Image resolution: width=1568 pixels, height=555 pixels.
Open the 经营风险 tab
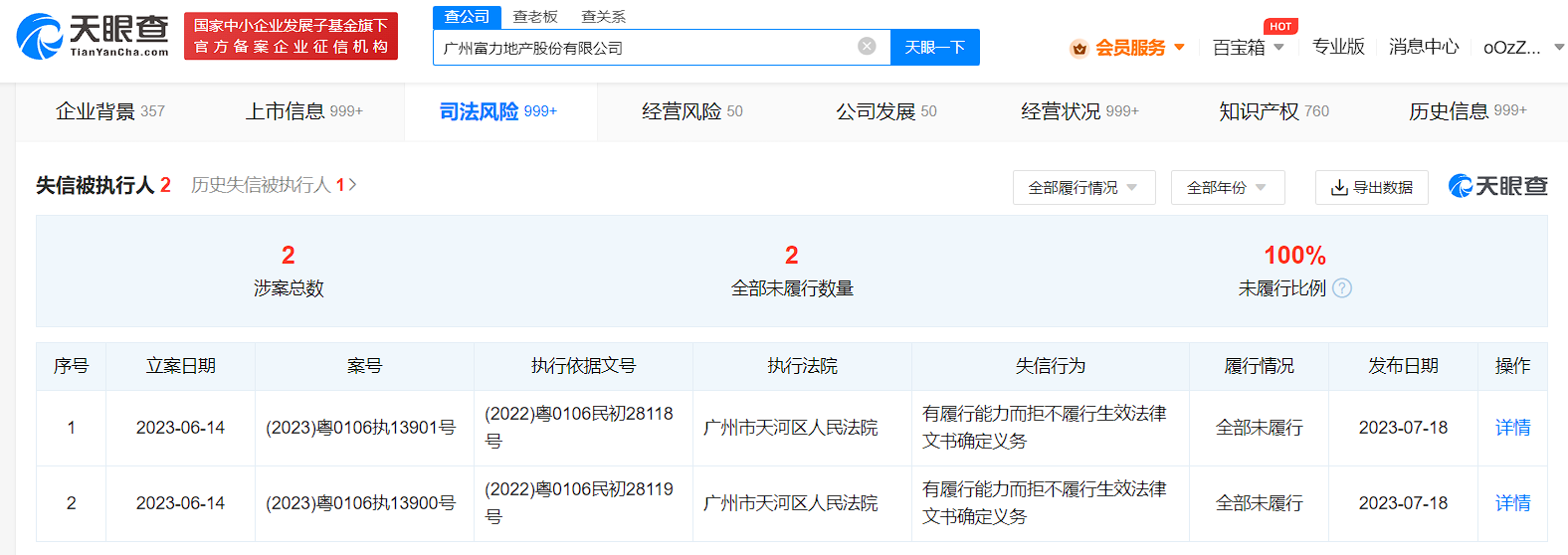pos(692,111)
